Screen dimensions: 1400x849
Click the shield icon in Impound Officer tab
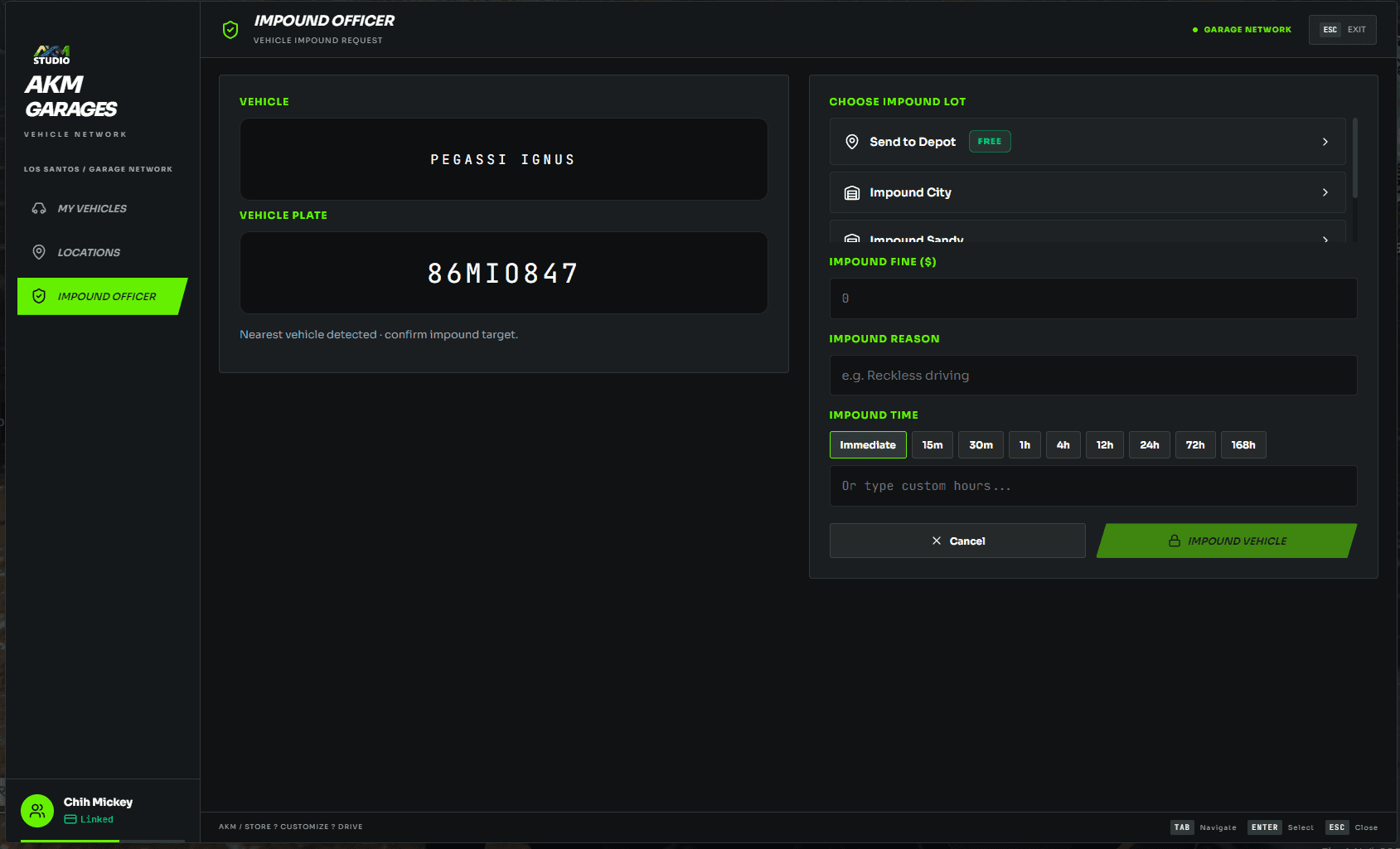(39, 296)
